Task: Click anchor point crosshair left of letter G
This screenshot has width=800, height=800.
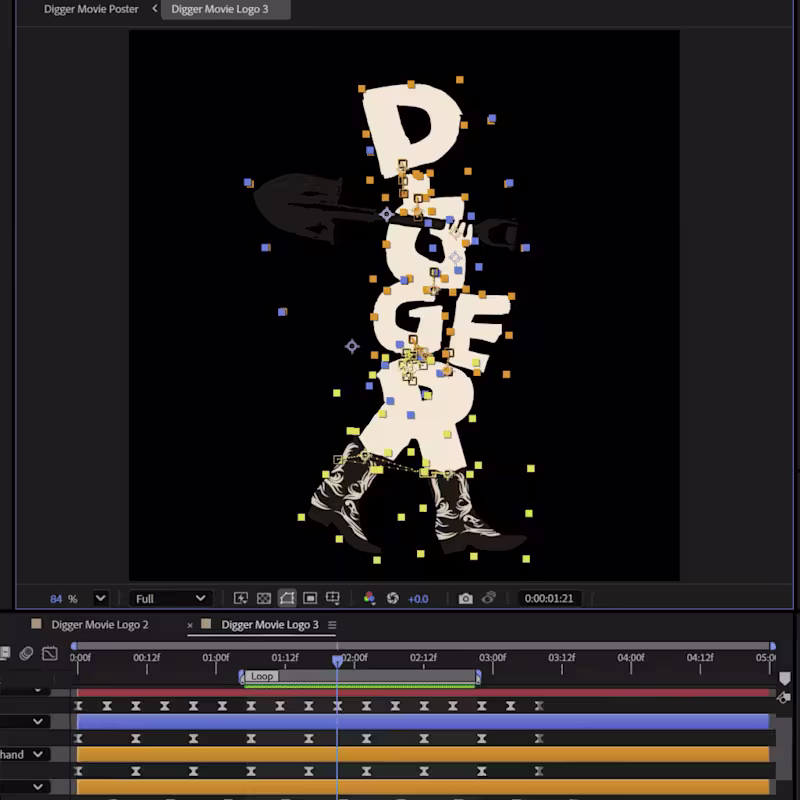Action: pos(352,346)
